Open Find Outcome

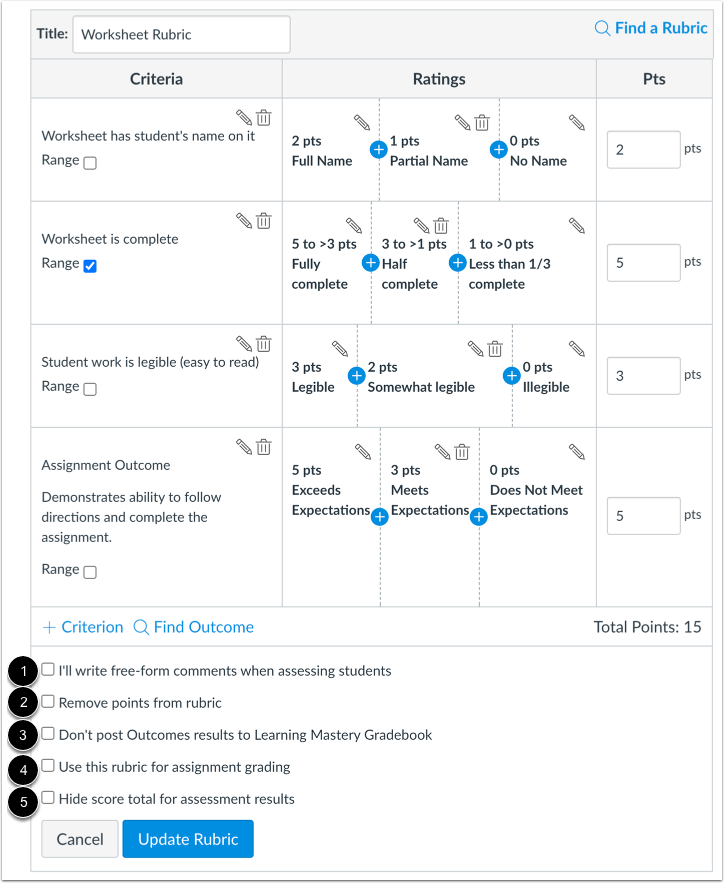click(x=193, y=627)
